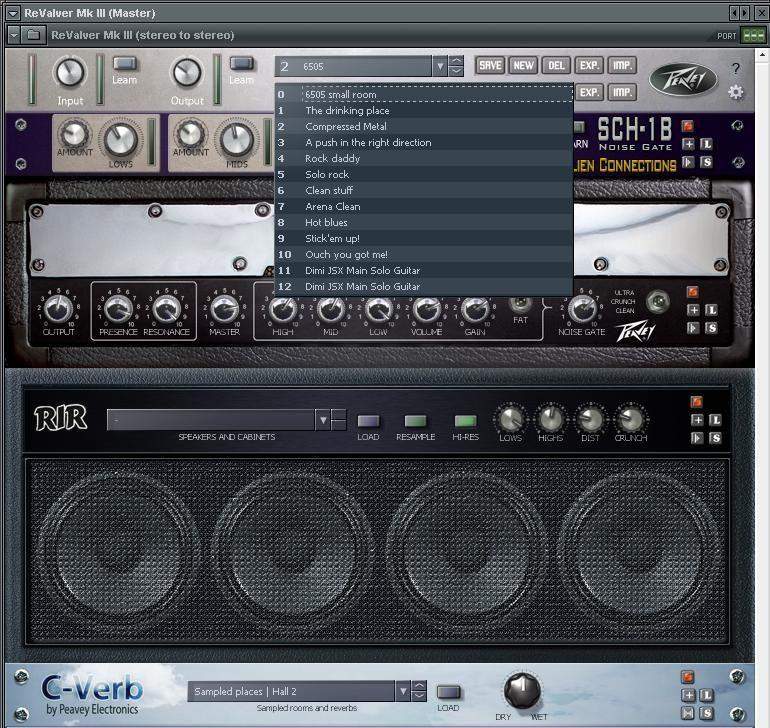Click the settings gear icon
The image size is (770, 728).
click(x=736, y=92)
